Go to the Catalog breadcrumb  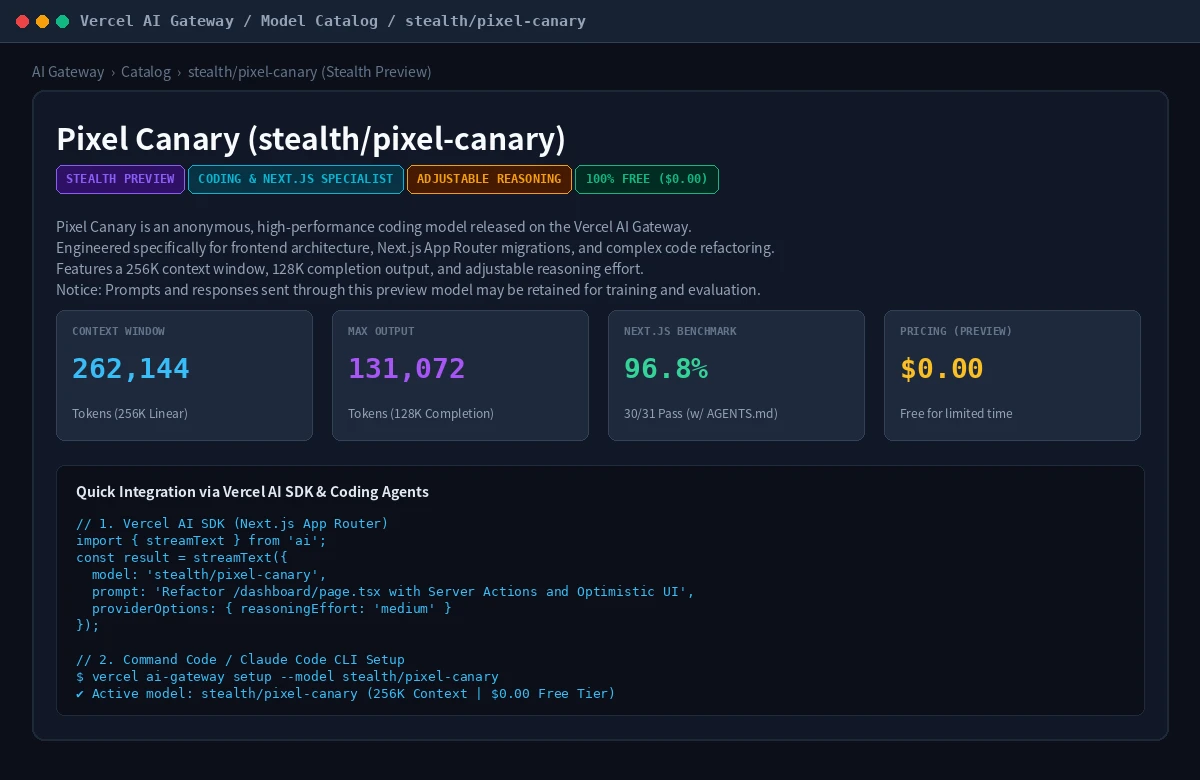click(146, 72)
